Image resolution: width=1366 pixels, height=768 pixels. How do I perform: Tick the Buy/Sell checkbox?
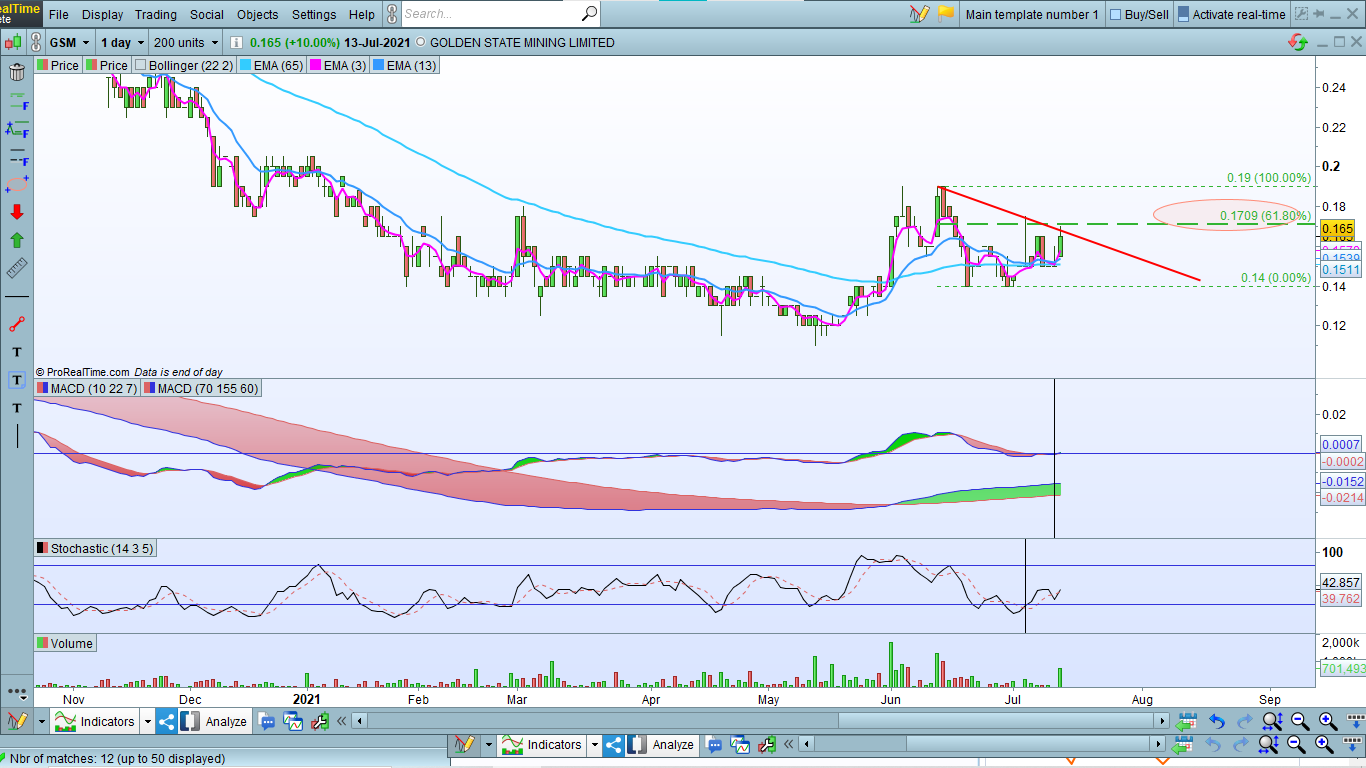[1116, 14]
